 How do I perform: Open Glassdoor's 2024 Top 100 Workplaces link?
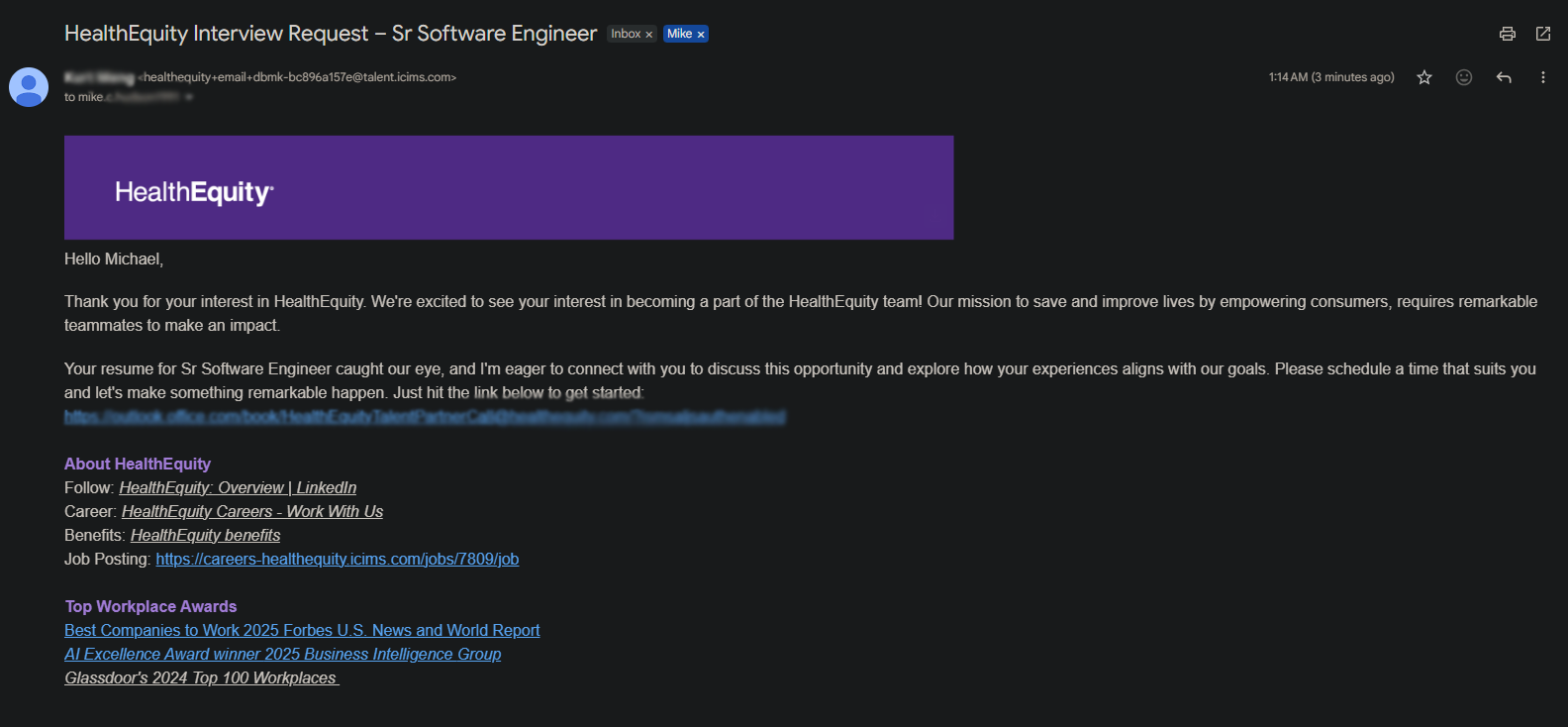coord(202,677)
